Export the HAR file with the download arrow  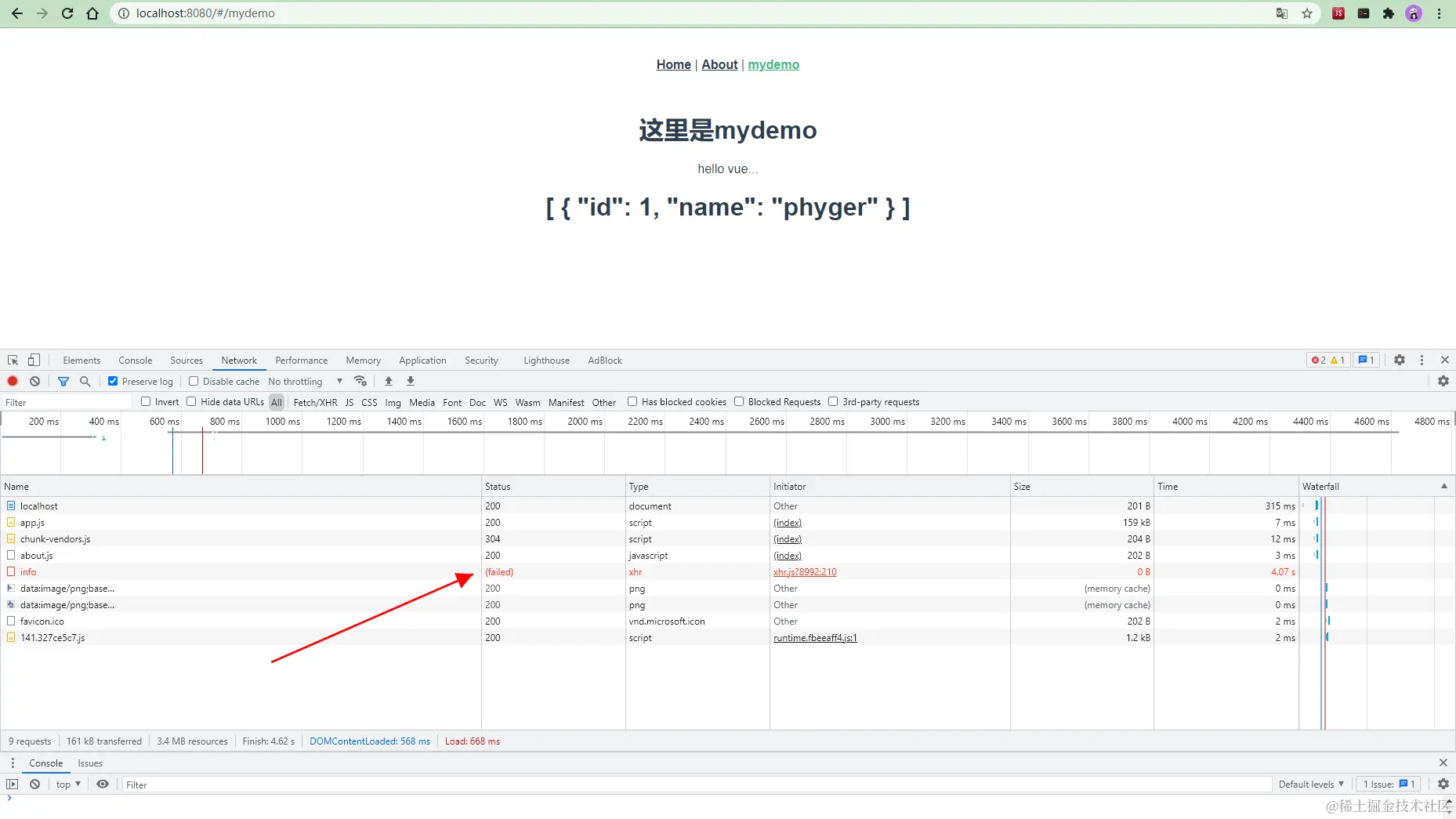coord(411,381)
